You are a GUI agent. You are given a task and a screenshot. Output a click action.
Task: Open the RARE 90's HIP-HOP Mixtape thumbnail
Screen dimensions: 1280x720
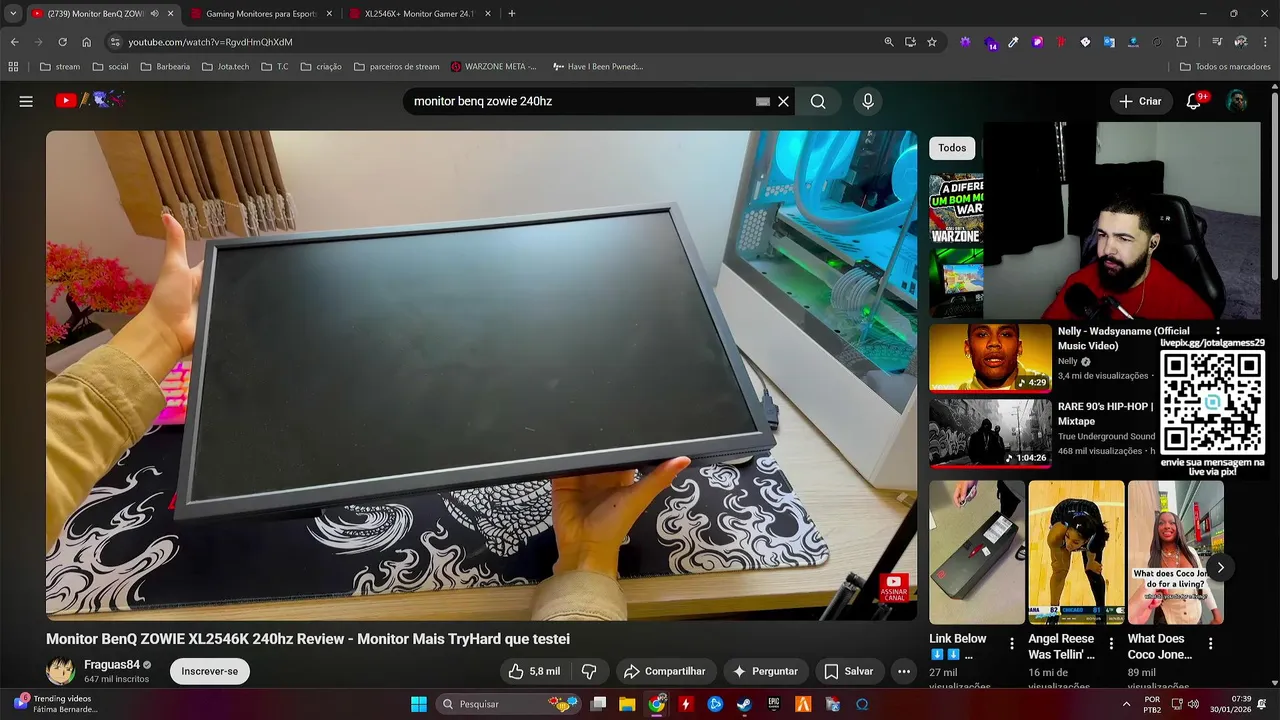[x=990, y=433]
